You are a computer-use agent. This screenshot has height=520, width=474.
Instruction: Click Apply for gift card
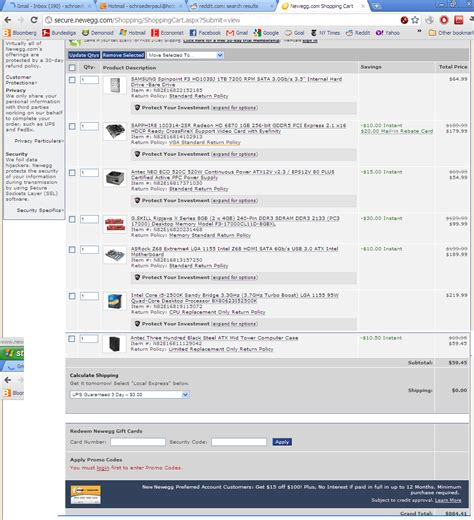pyautogui.click(x=282, y=442)
